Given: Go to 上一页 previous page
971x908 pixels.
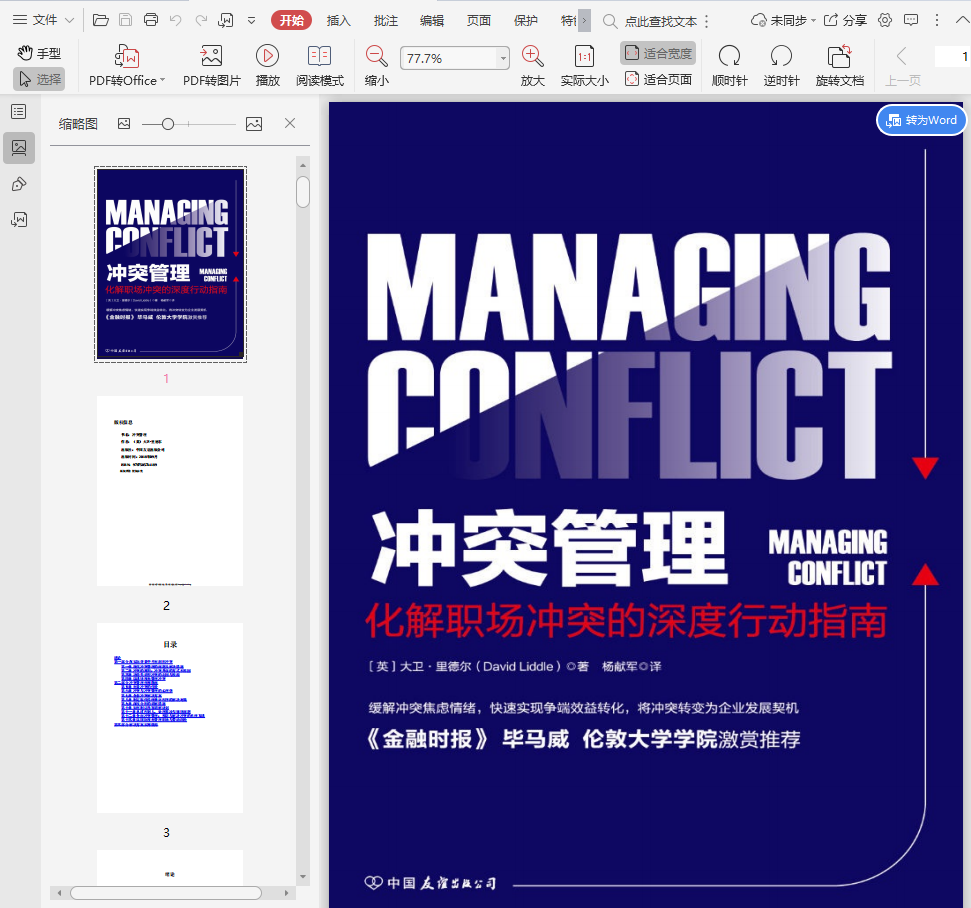Looking at the screenshot, I should (x=902, y=66).
